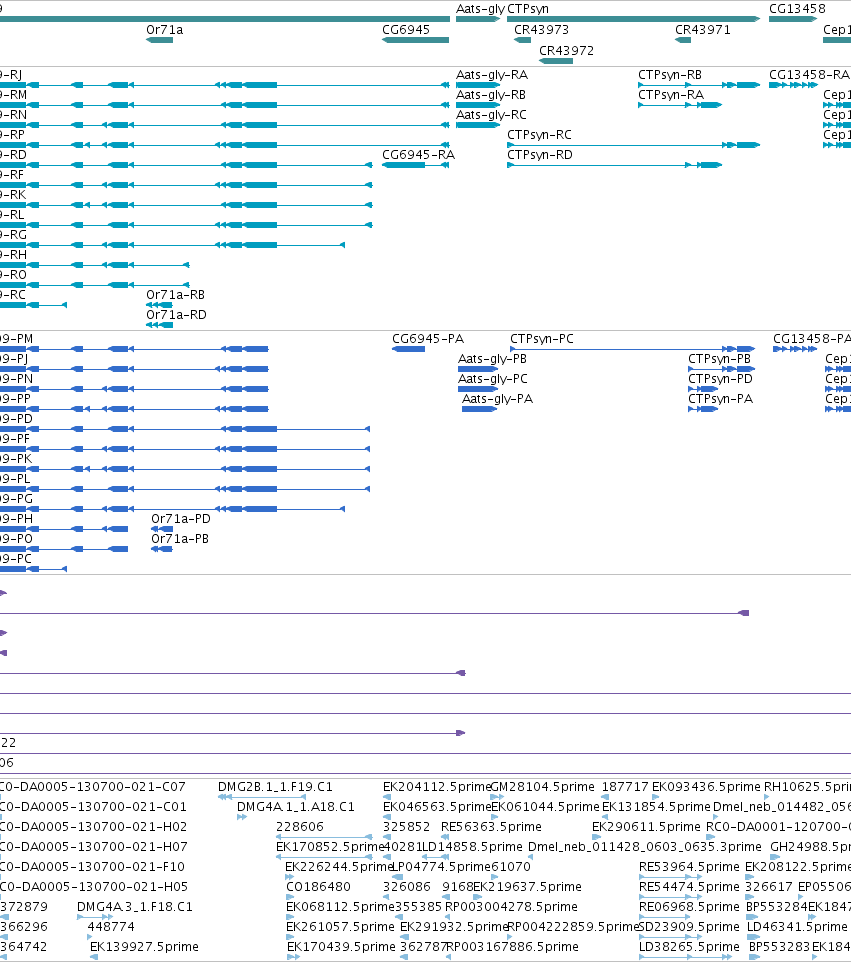Select the EK170852.5prime label
Viewport: 851px width, 962px height.
pyautogui.click(x=329, y=847)
